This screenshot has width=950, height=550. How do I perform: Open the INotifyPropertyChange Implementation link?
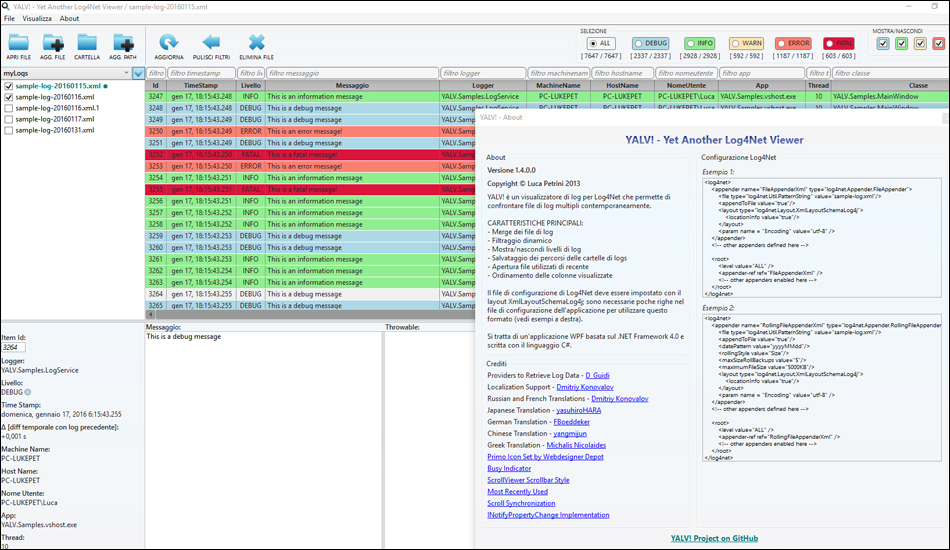tap(548, 515)
